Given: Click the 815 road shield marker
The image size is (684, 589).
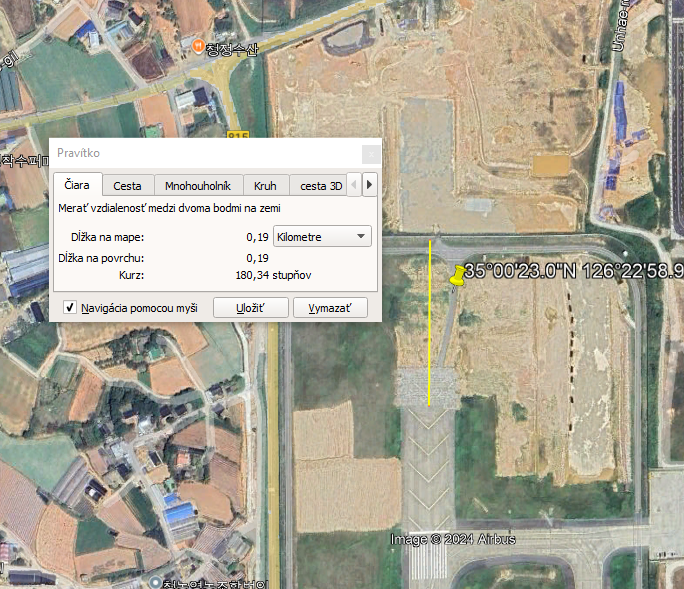Looking at the screenshot, I should click(237, 135).
